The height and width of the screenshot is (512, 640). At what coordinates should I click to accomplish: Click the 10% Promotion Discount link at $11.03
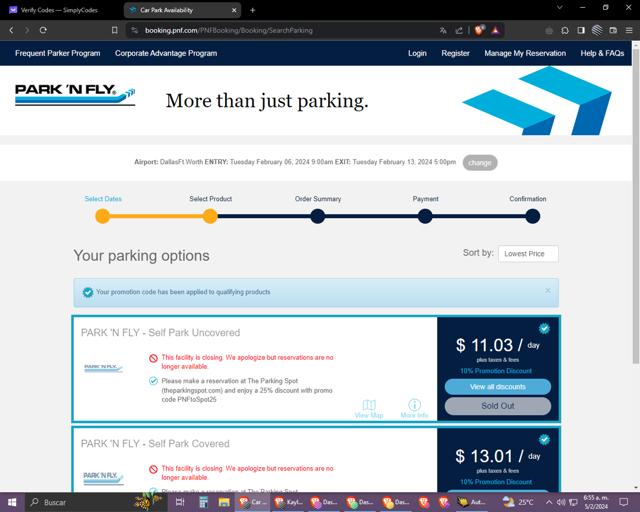[x=496, y=371]
